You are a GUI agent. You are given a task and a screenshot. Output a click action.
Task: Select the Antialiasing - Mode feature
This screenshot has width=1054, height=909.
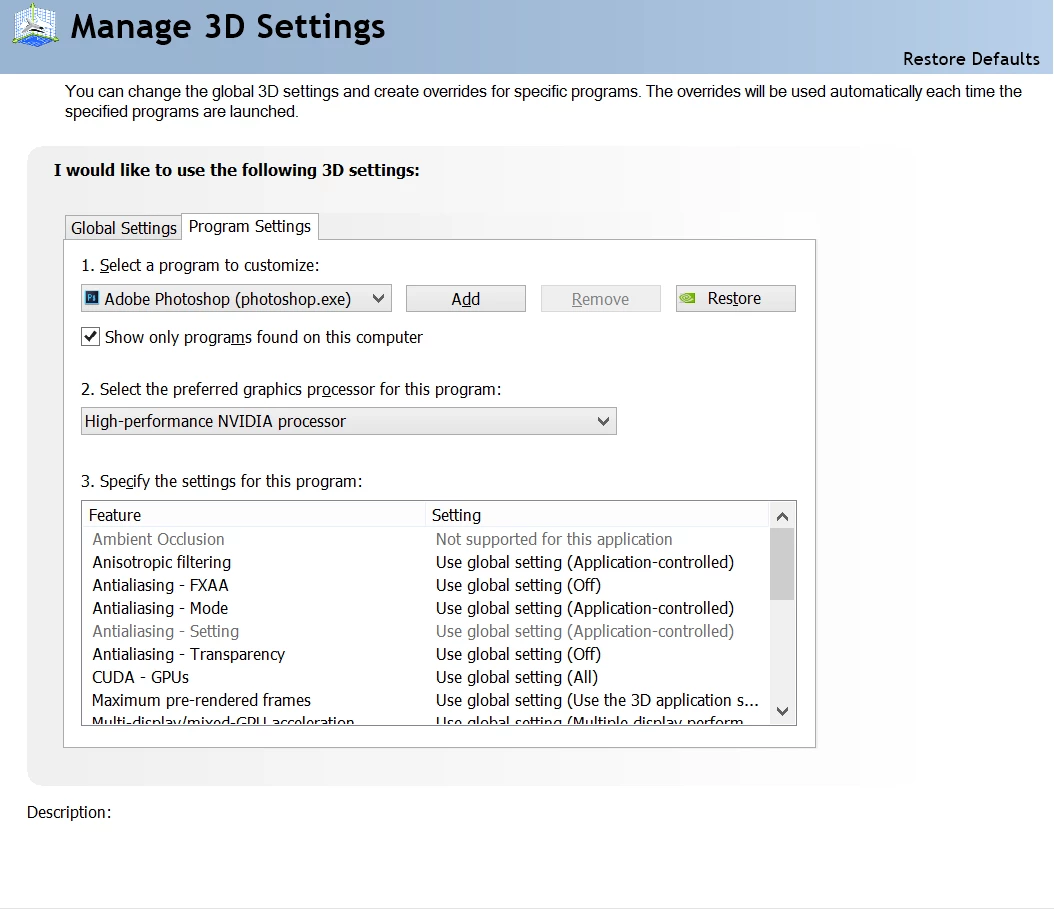(x=160, y=608)
